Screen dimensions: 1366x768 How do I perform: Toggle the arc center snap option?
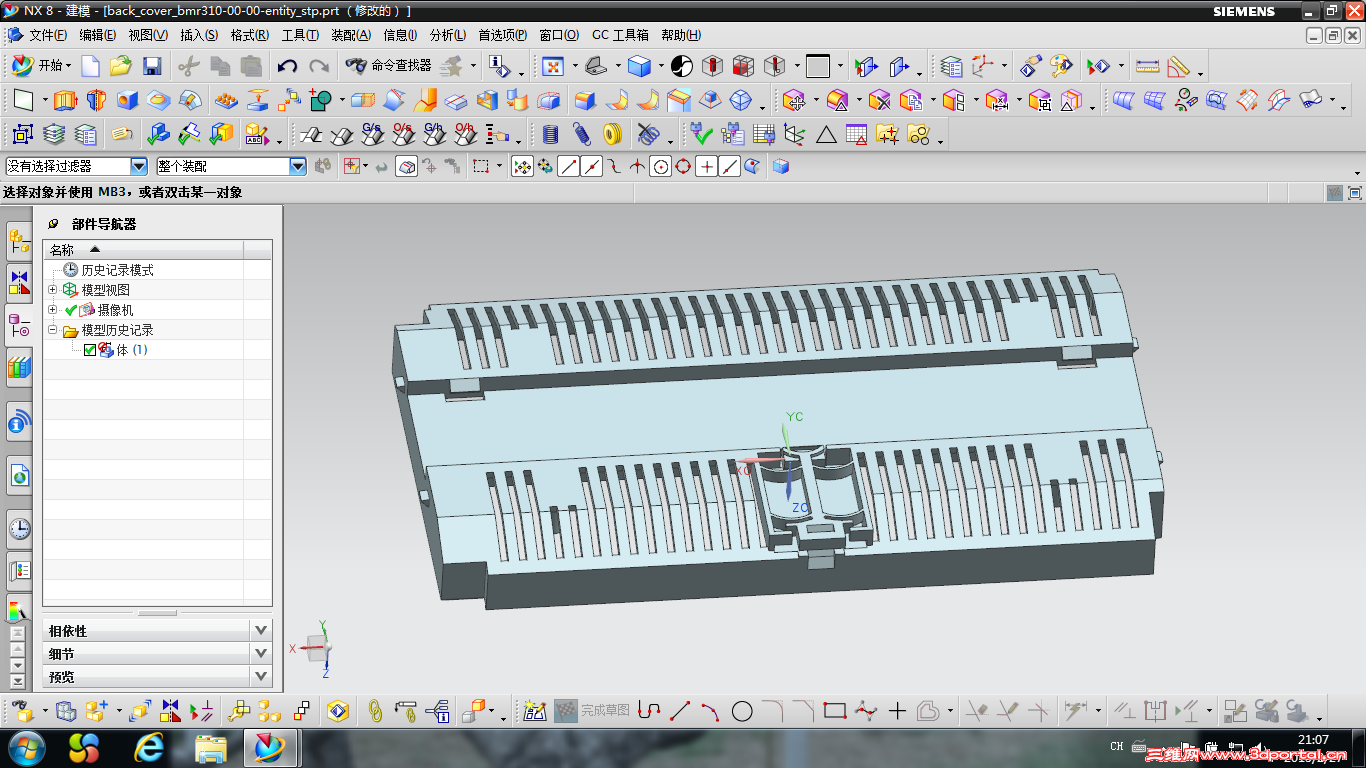click(660, 167)
